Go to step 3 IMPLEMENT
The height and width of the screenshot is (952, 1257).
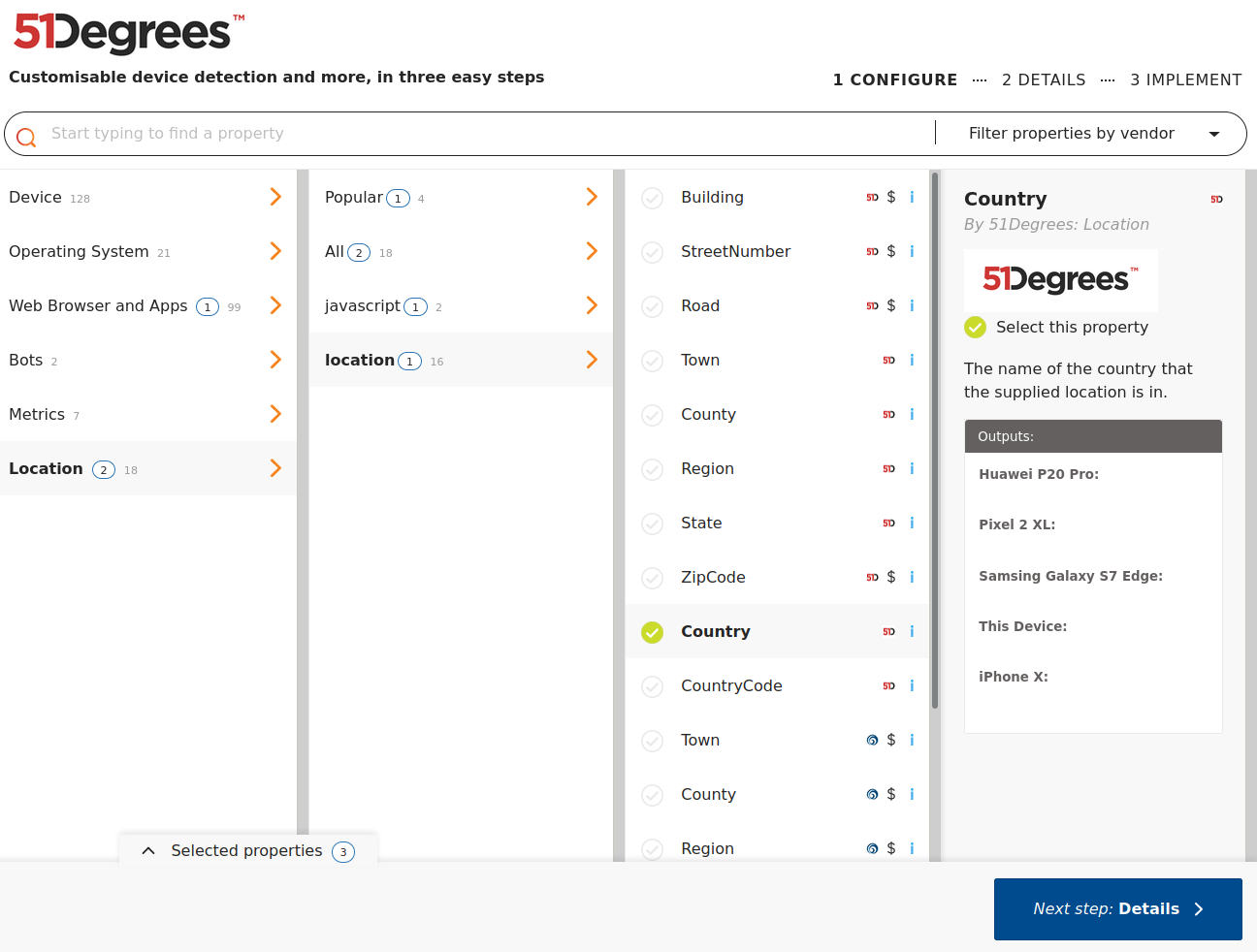click(1185, 79)
